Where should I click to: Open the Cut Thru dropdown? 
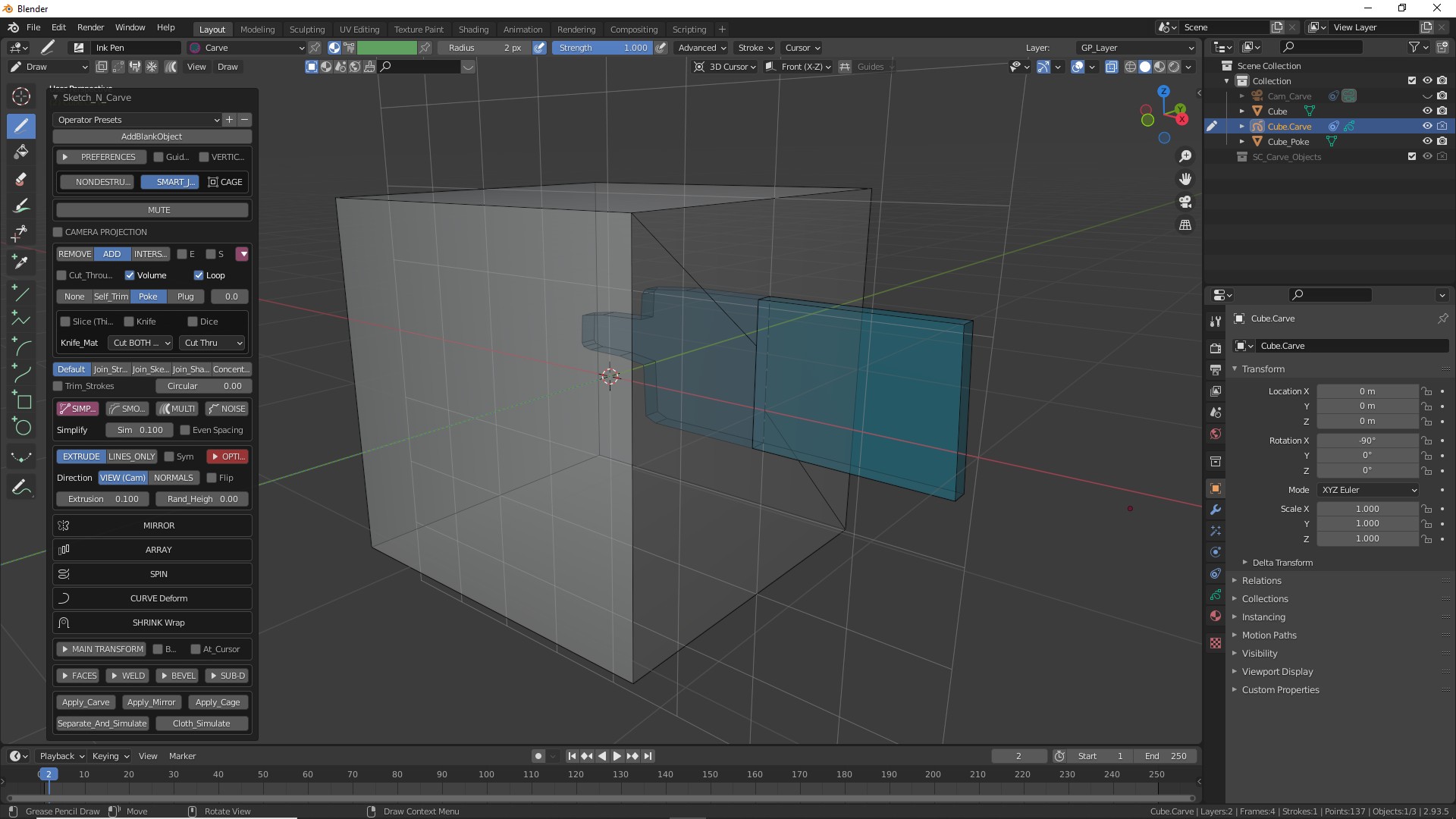(x=212, y=343)
